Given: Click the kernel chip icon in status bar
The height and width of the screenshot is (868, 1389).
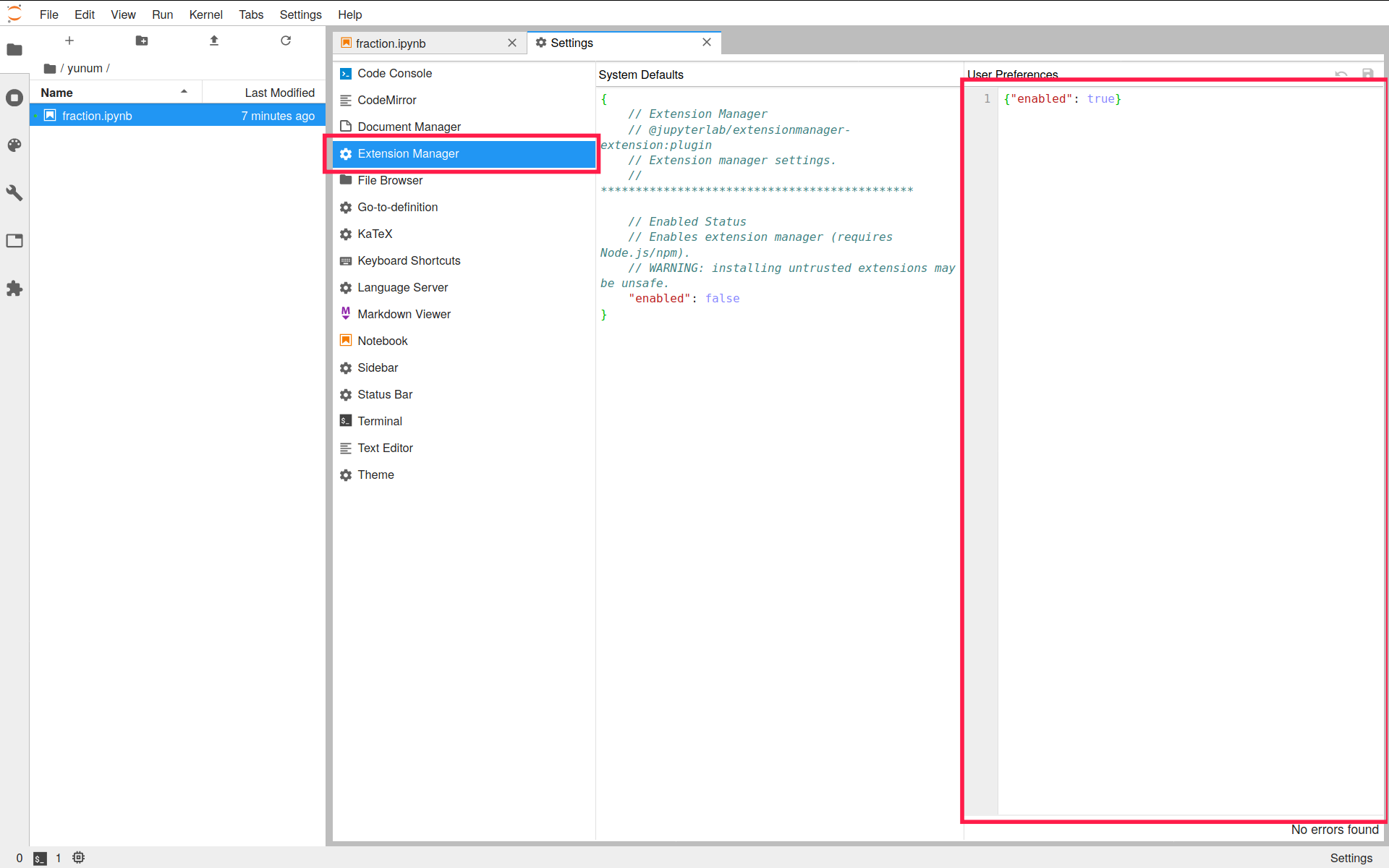Looking at the screenshot, I should 79,858.
